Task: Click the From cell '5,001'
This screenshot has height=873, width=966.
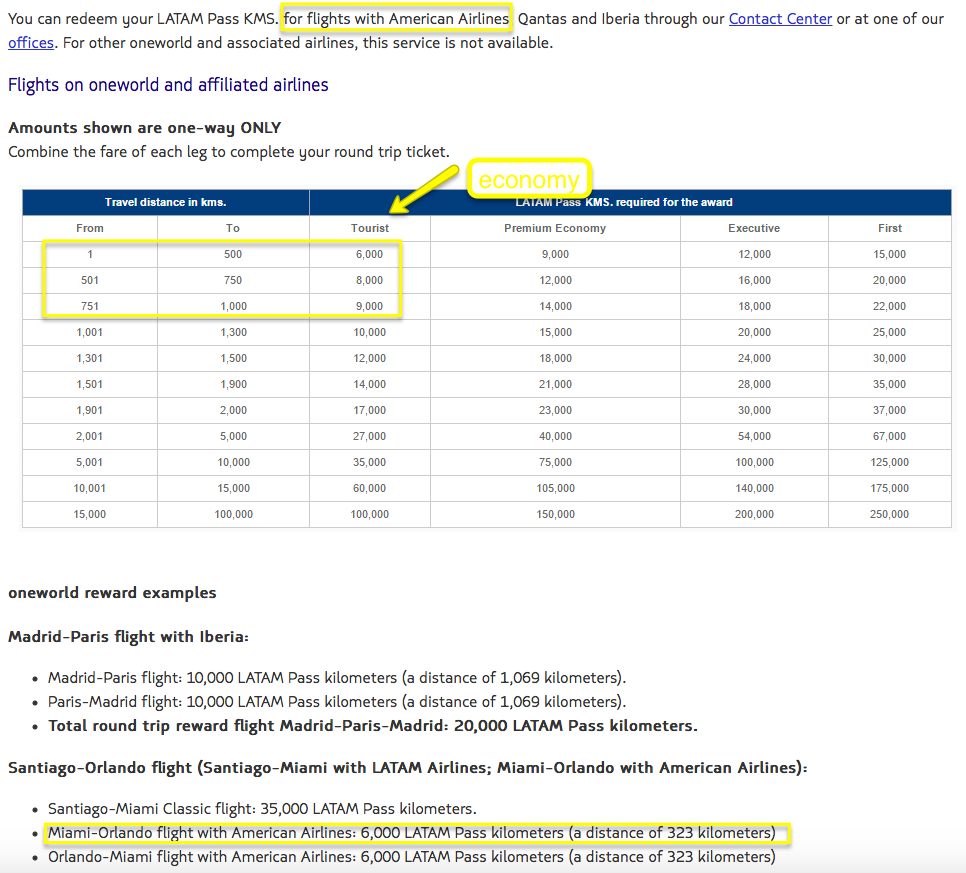Action: coord(90,462)
